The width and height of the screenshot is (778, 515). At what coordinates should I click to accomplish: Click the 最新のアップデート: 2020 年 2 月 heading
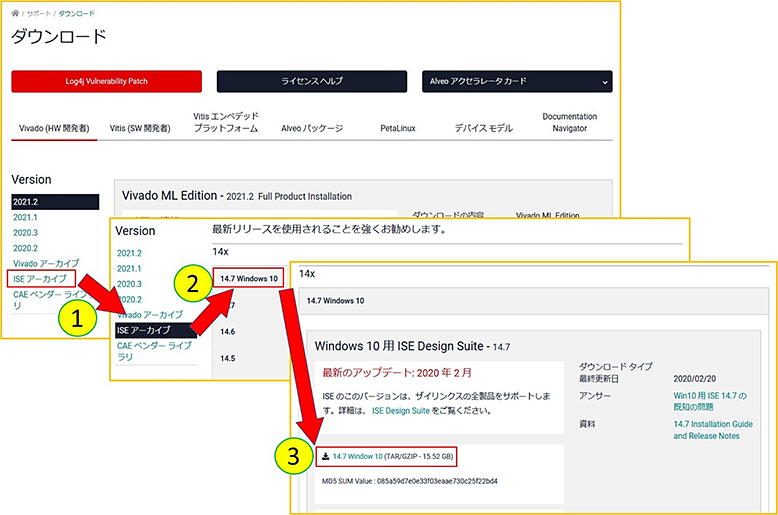click(397, 373)
